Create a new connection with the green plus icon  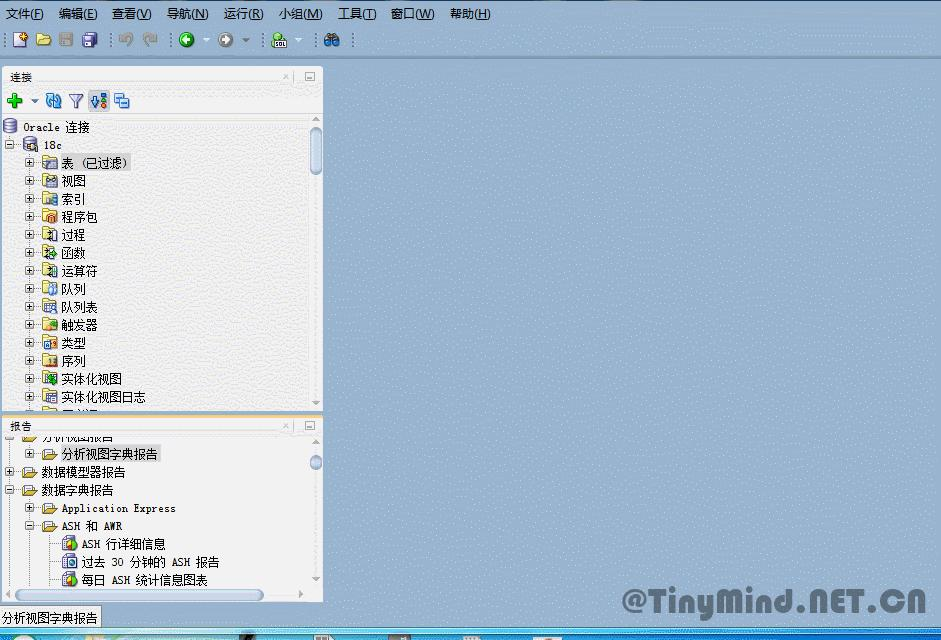13,100
